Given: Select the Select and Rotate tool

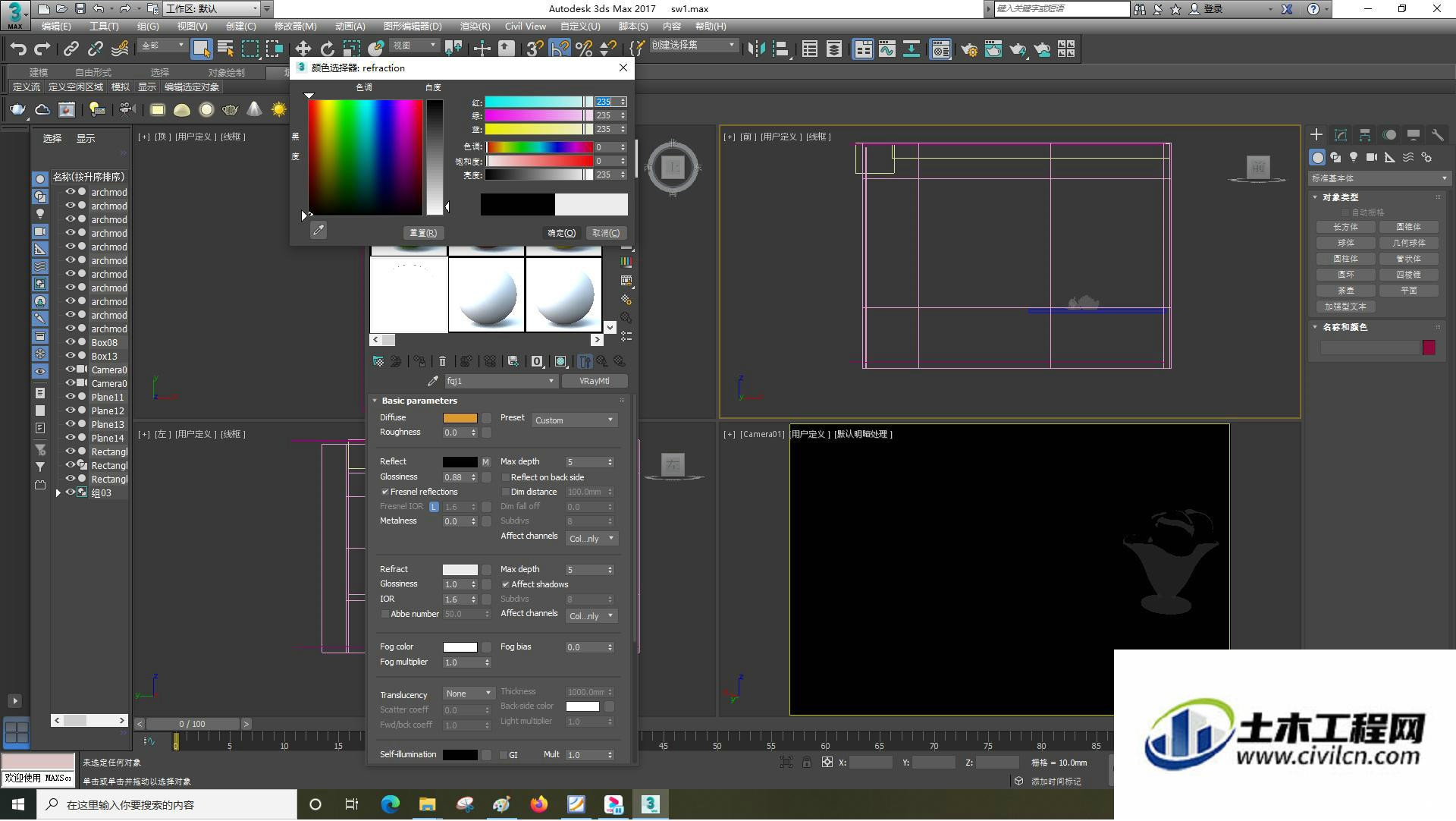Looking at the screenshot, I should pos(327,49).
